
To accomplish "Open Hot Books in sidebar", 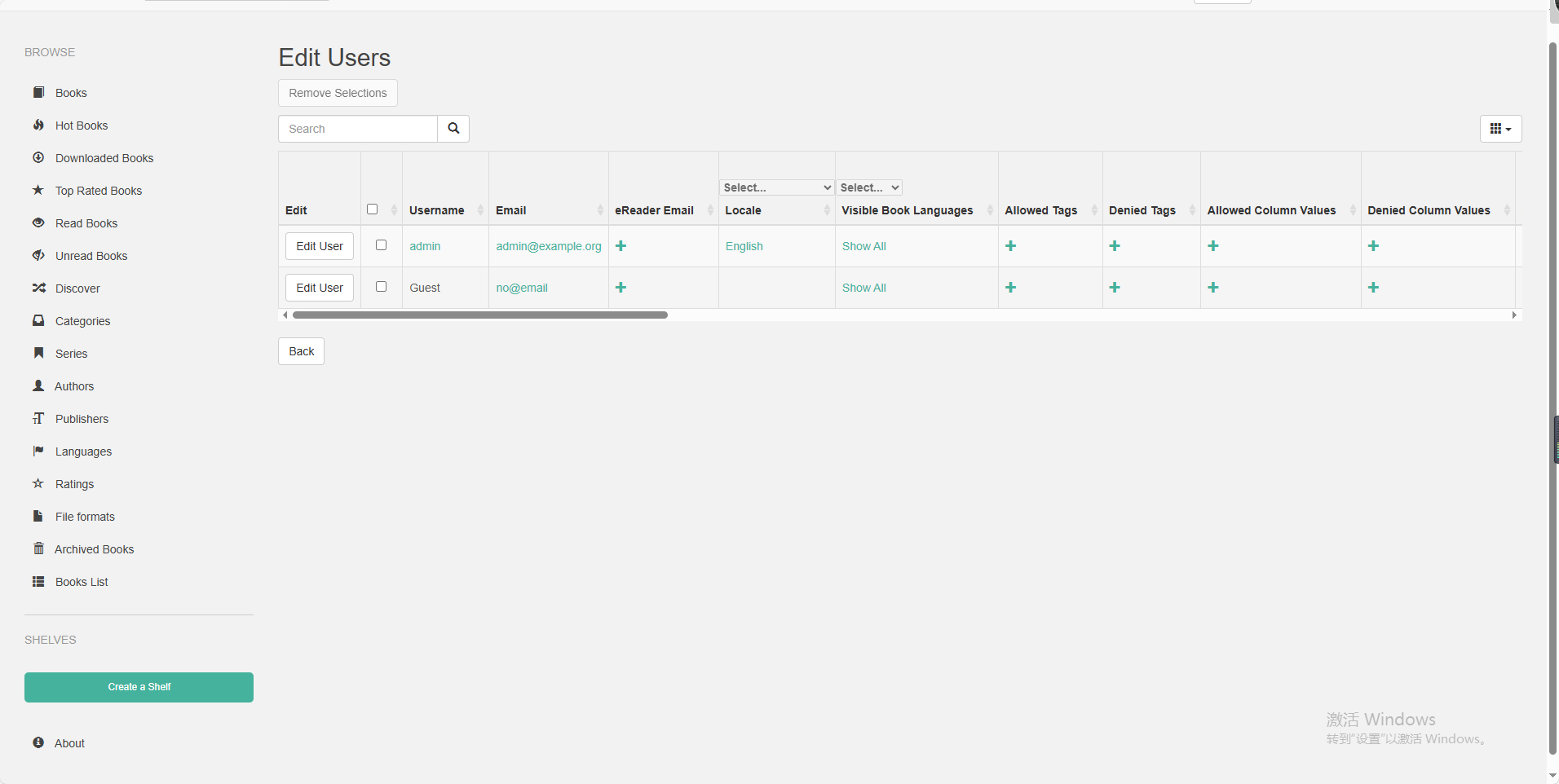I will click(x=82, y=126).
